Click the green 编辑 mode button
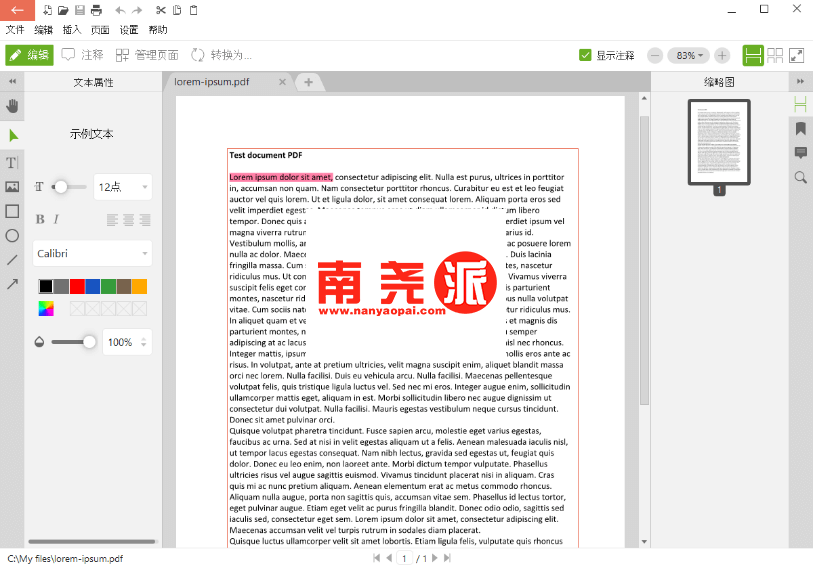 coord(30,55)
